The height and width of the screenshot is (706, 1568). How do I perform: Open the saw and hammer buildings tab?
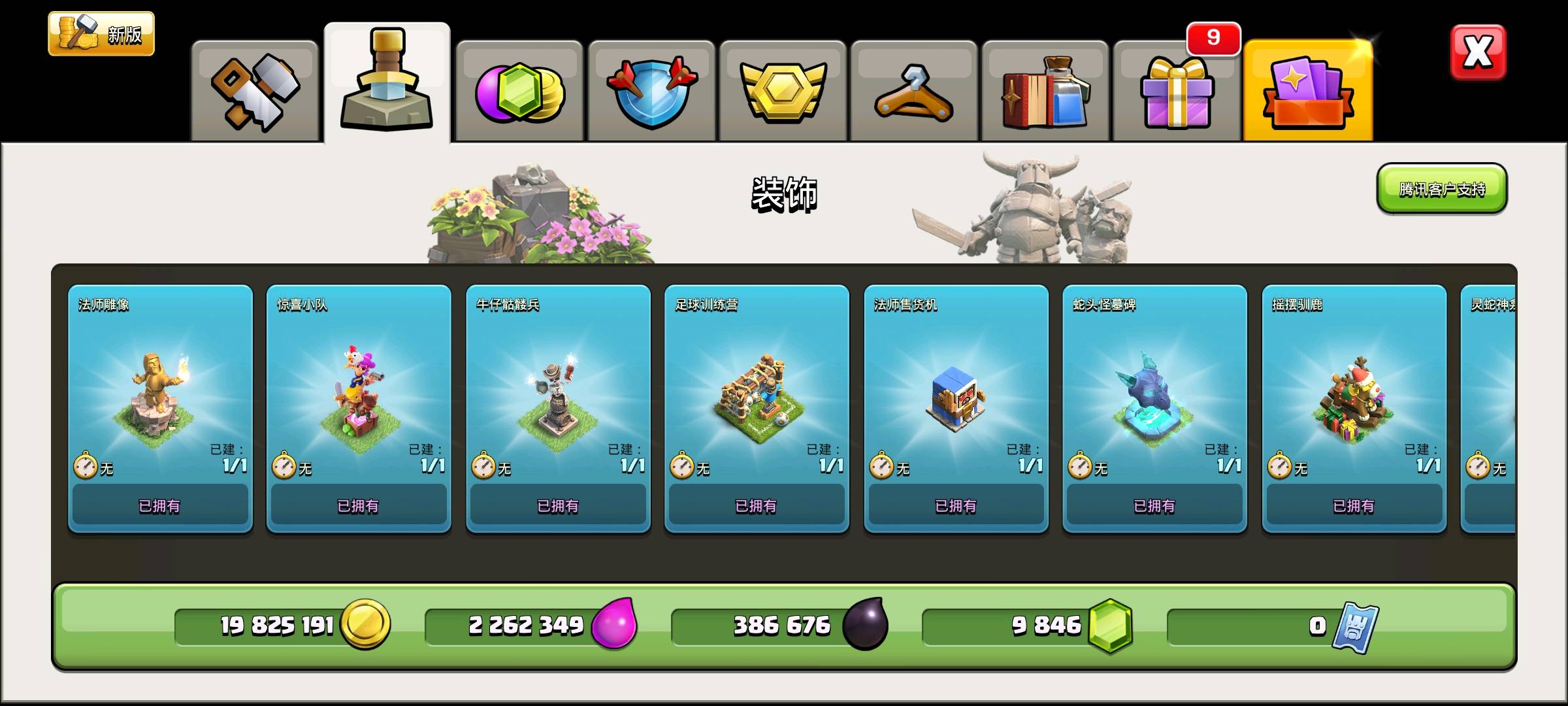tap(255, 91)
